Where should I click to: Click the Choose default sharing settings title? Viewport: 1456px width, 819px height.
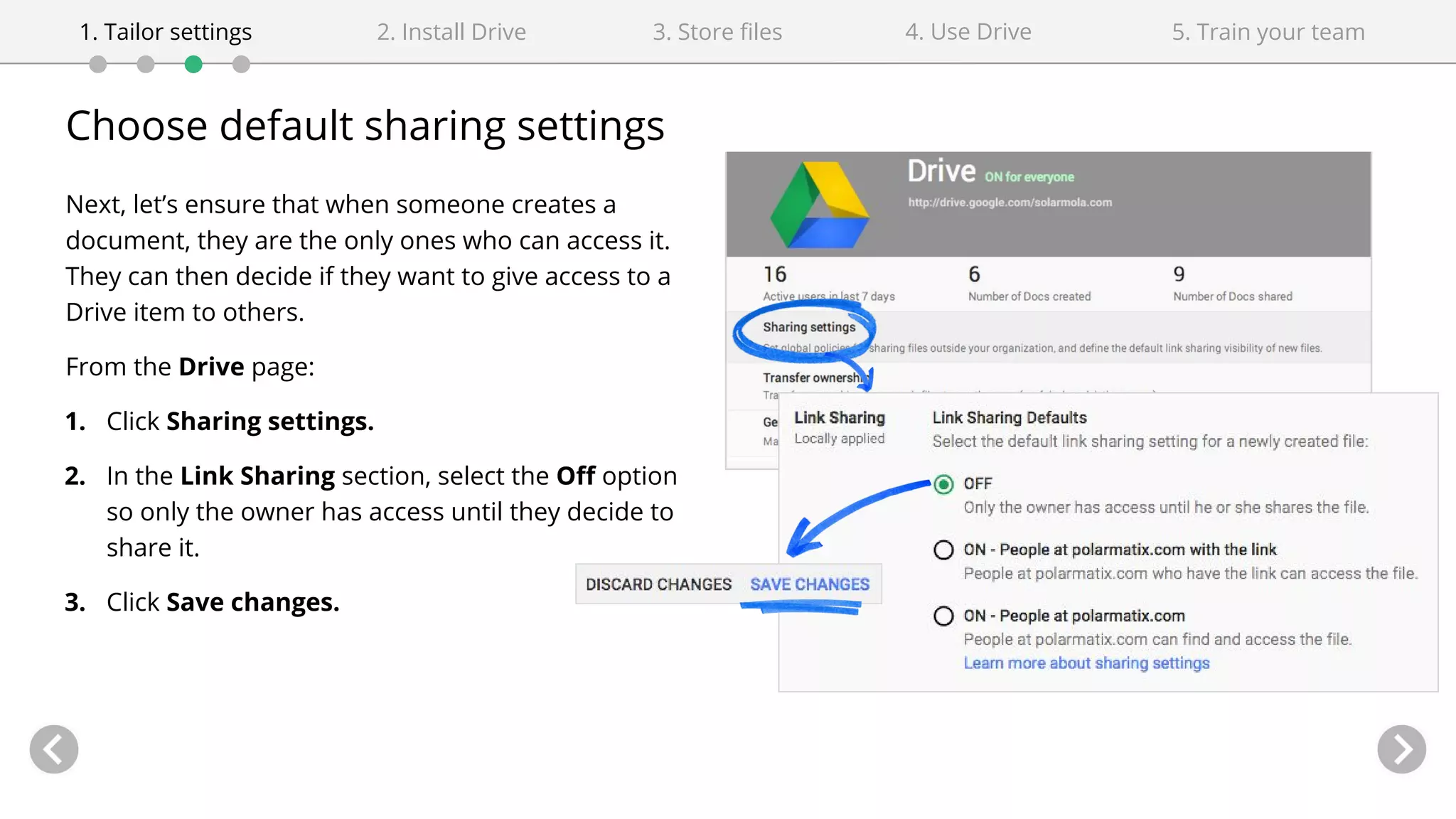click(365, 126)
